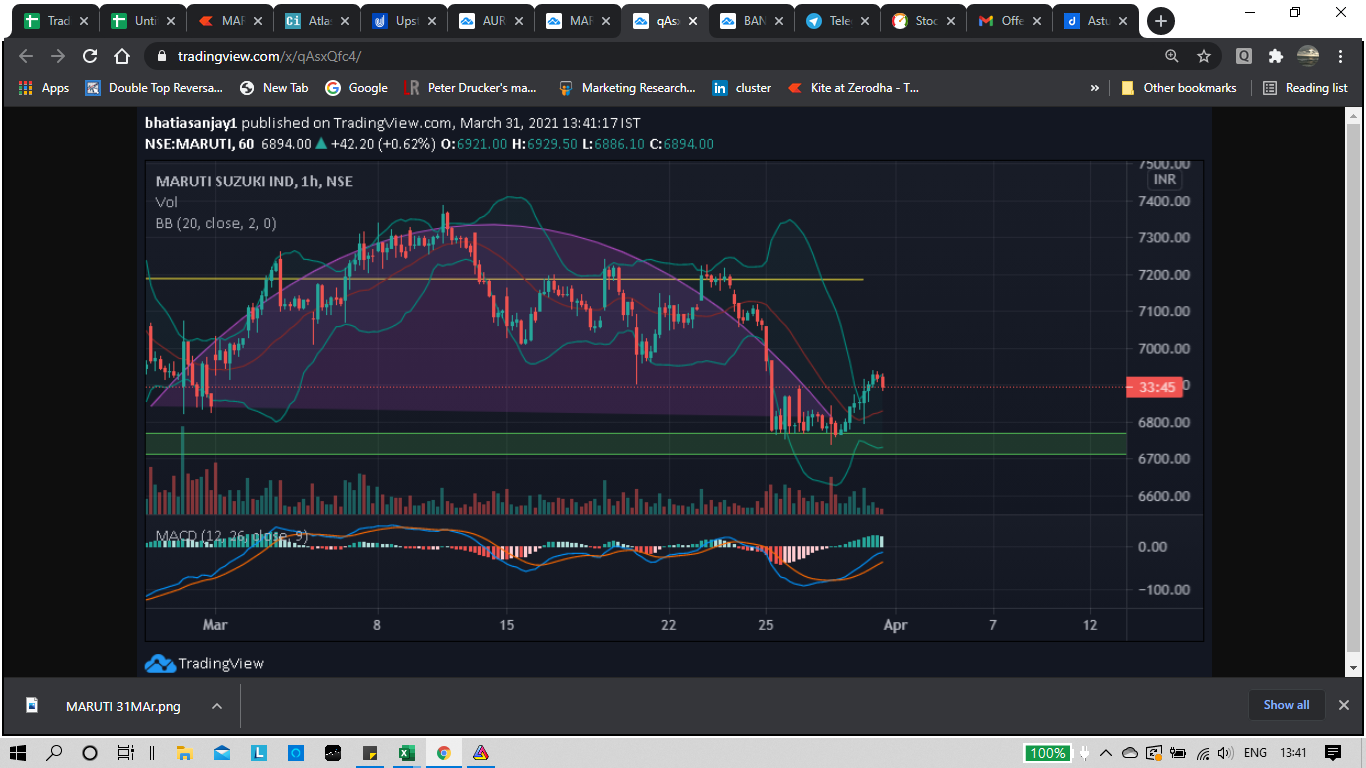The width and height of the screenshot is (1366, 768).
Task: Click the ENG language indicator
Action: (x=1255, y=753)
